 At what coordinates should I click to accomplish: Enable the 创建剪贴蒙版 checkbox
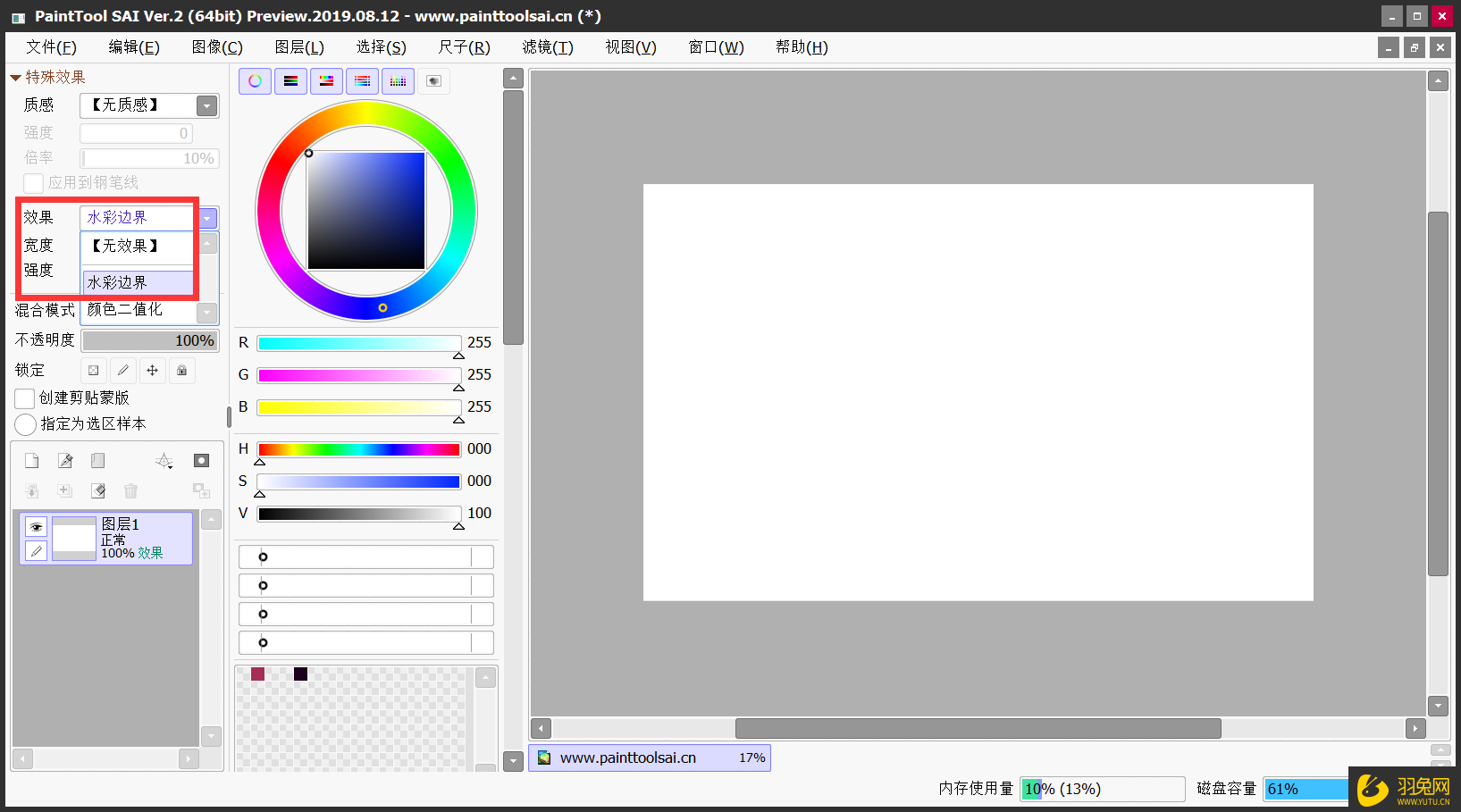coord(25,398)
